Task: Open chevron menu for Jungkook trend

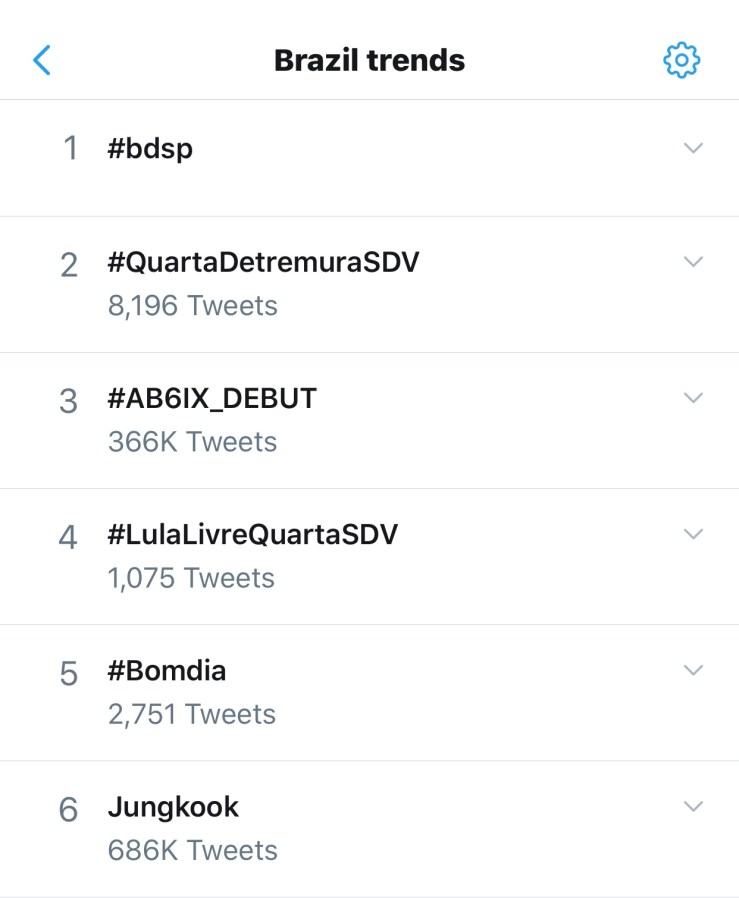Action: tap(693, 806)
